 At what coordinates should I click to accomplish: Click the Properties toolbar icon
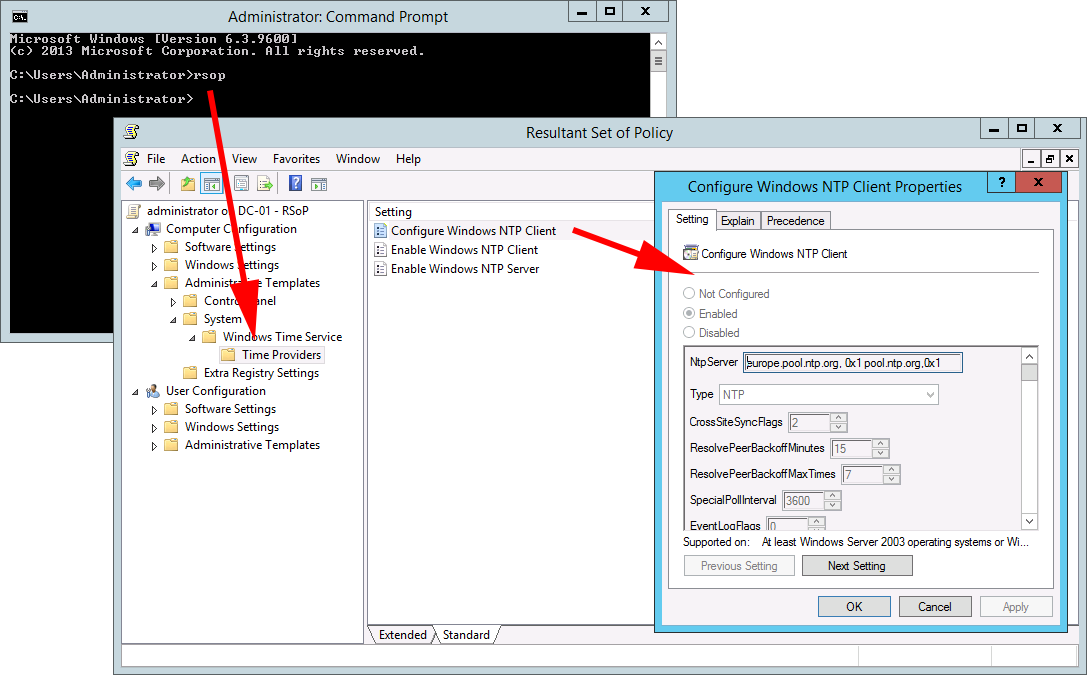click(240, 183)
